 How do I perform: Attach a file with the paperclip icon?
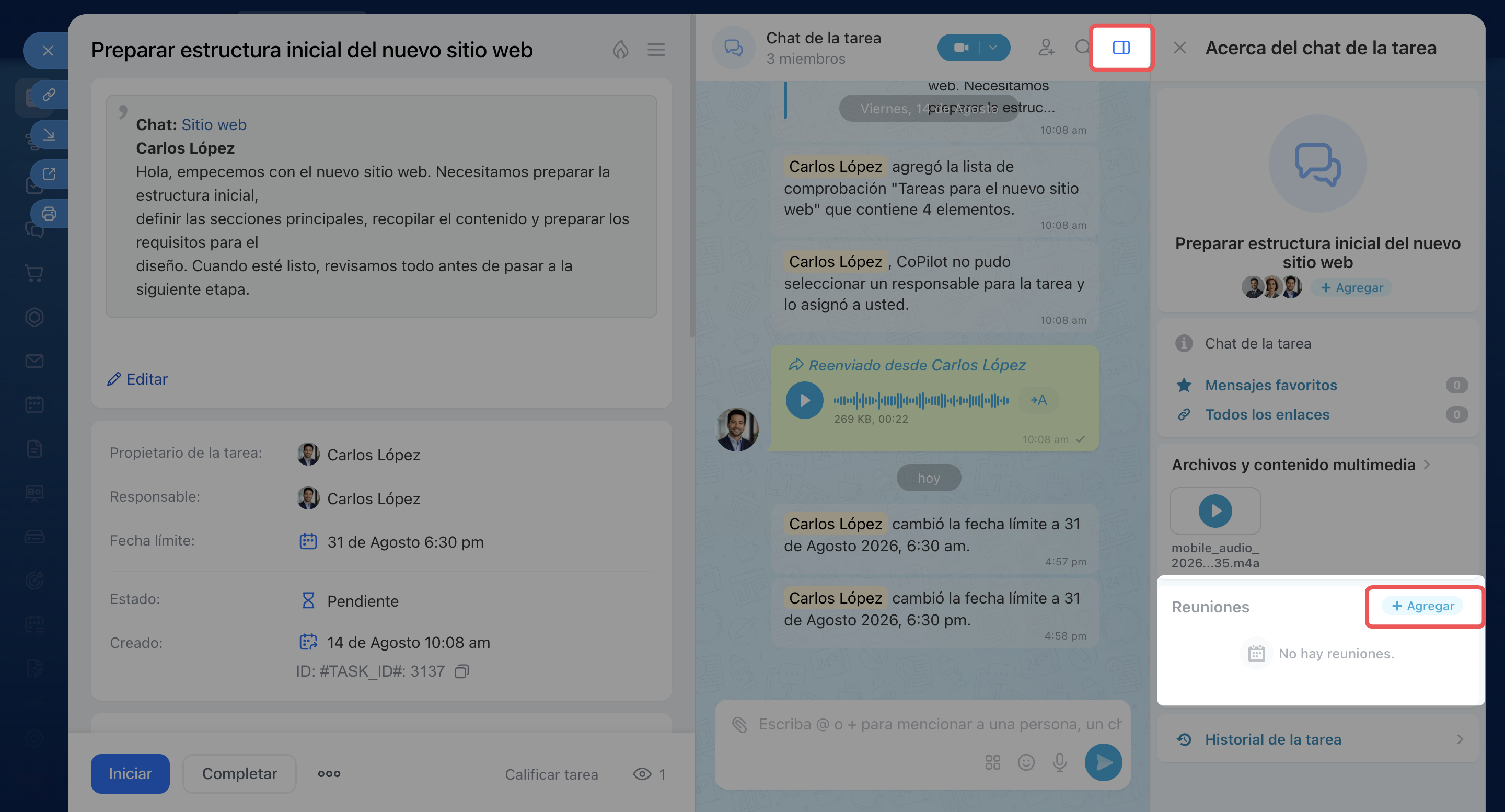[x=739, y=724]
